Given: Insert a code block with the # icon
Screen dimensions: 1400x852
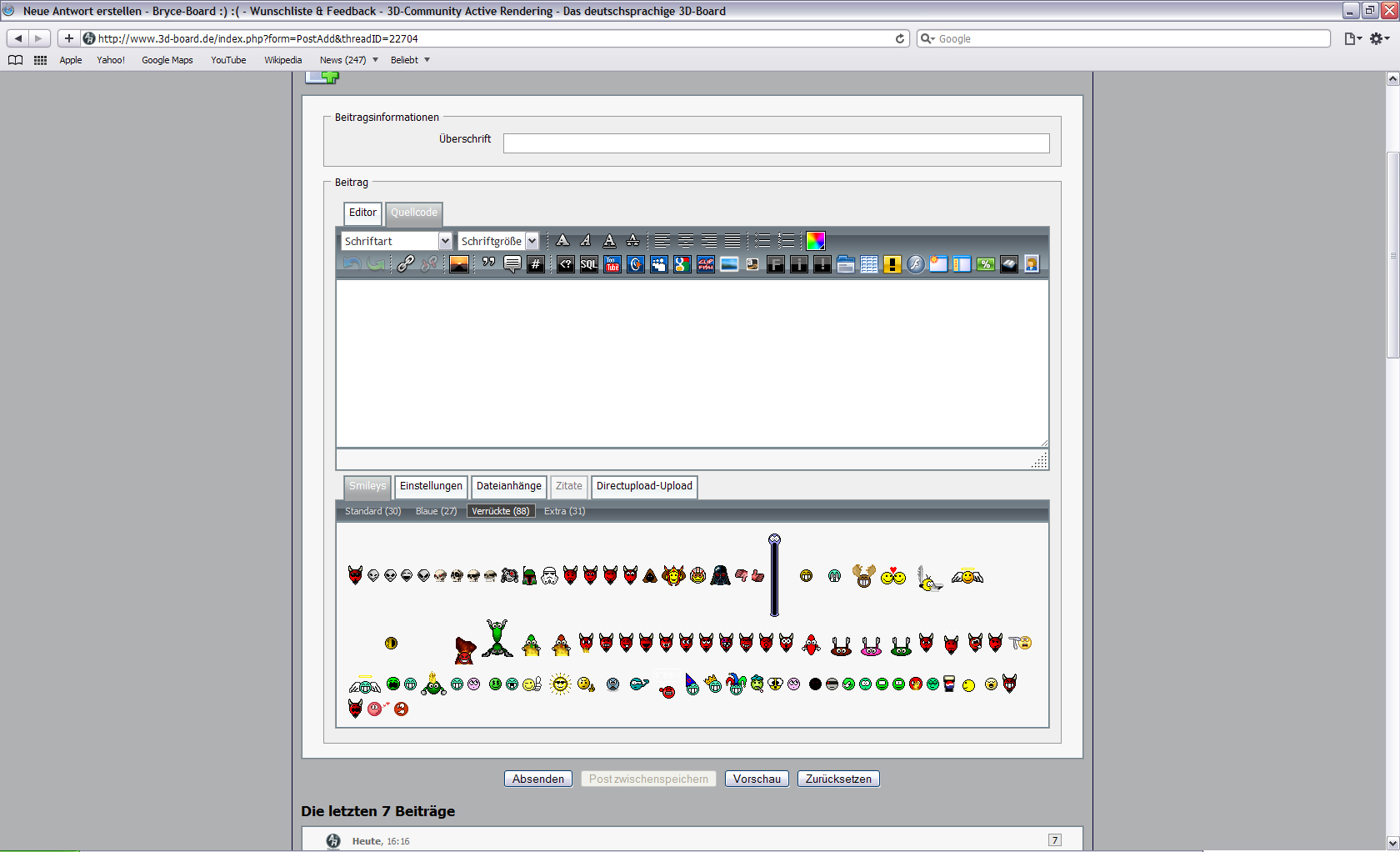Looking at the screenshot, I should tap(536, 264).
